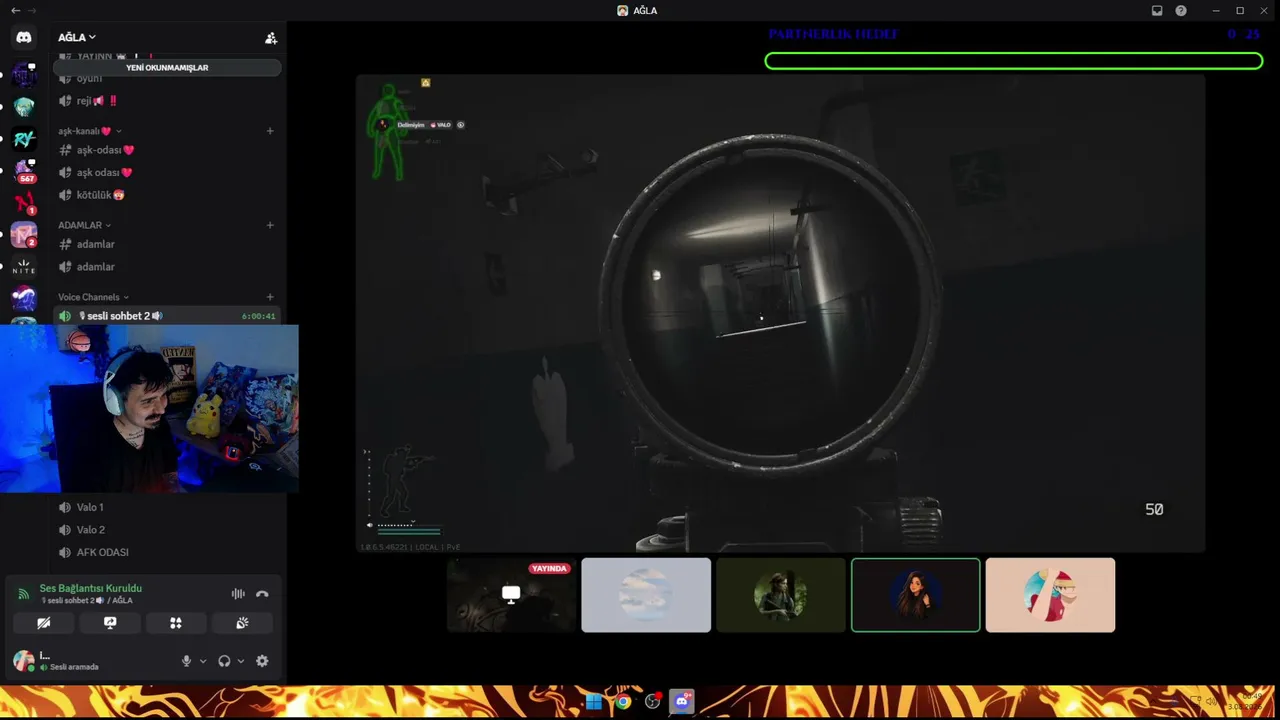Invite people using the add-member icon
The height and width of the screenshot is (720, 1280).
pyautogui.click(x=271, y=38)
